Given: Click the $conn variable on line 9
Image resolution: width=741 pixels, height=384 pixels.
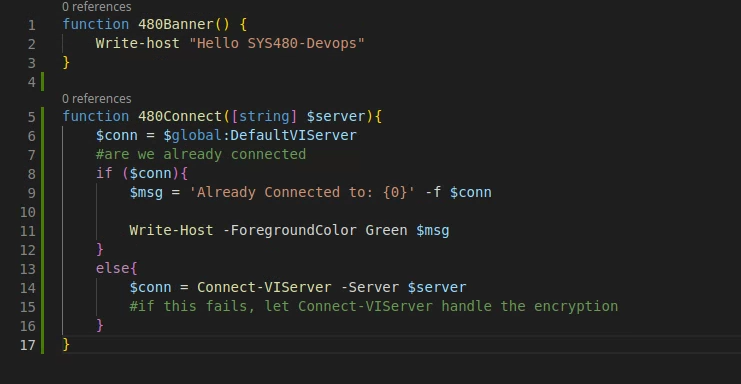Looking at the screenshot, I should click(x=471, y=192).
